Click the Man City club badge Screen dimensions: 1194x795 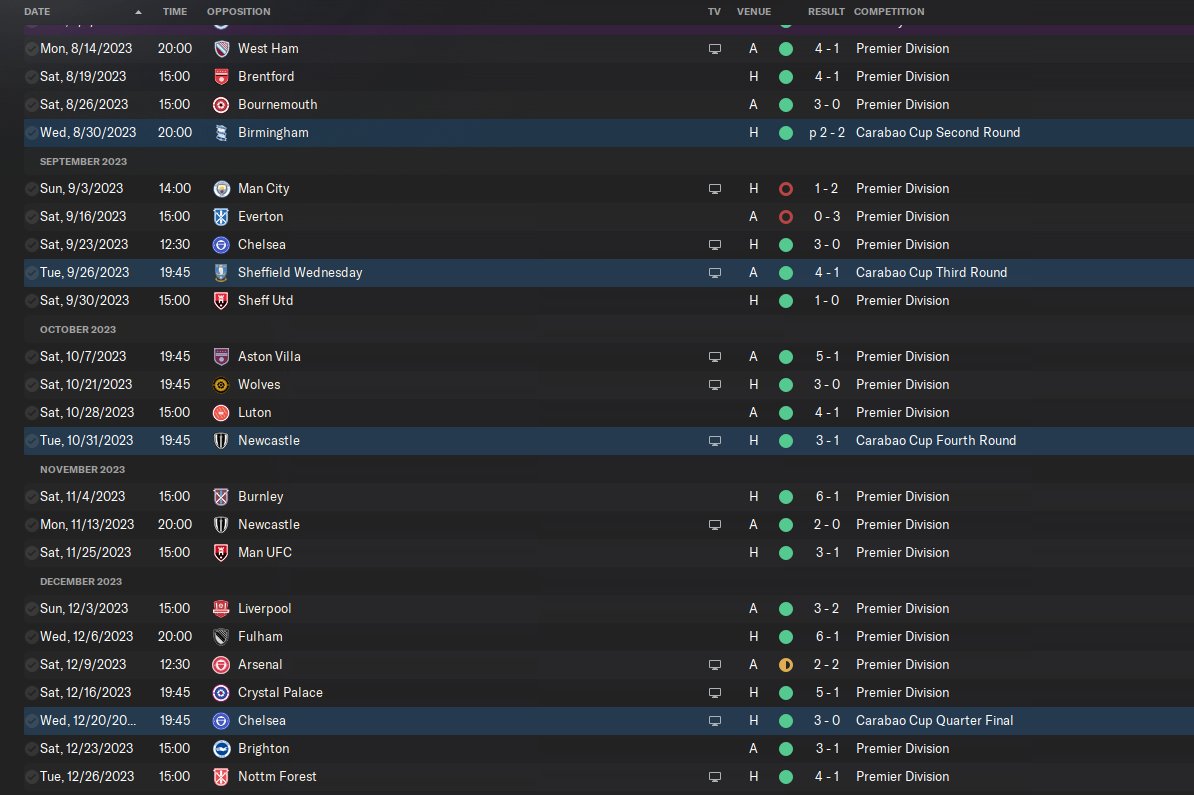point(221,189)
